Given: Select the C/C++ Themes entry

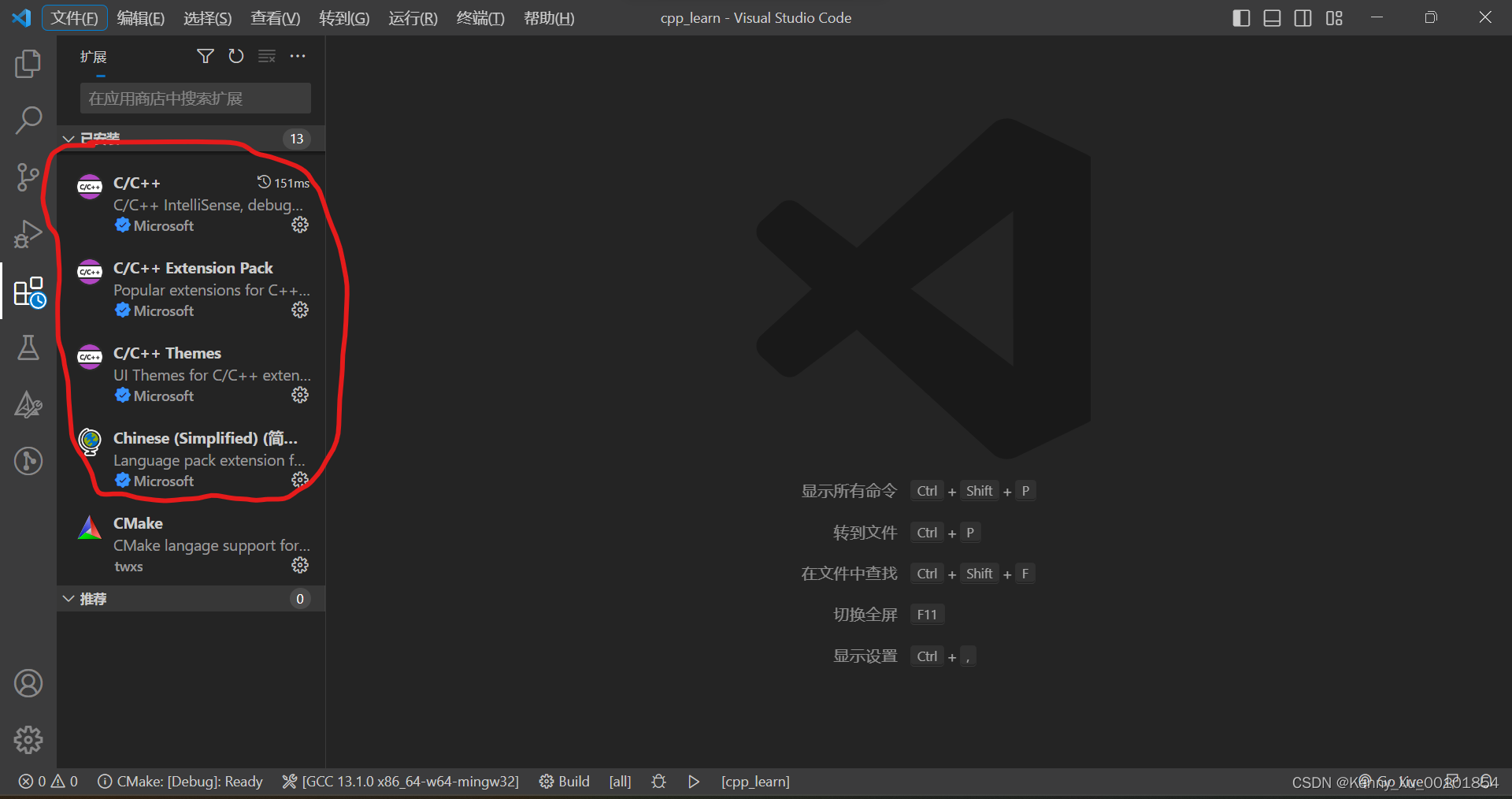Looking at the screenshot, I should (x=191, y=373).
